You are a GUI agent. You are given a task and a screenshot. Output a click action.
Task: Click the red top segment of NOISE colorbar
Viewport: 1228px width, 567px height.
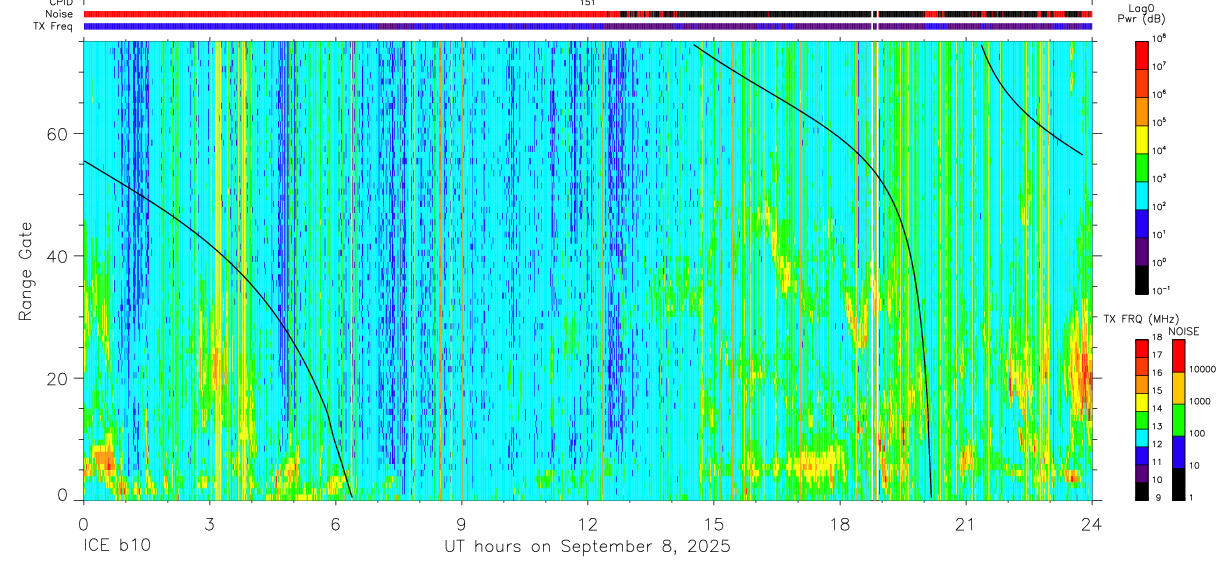point(1178,356)
